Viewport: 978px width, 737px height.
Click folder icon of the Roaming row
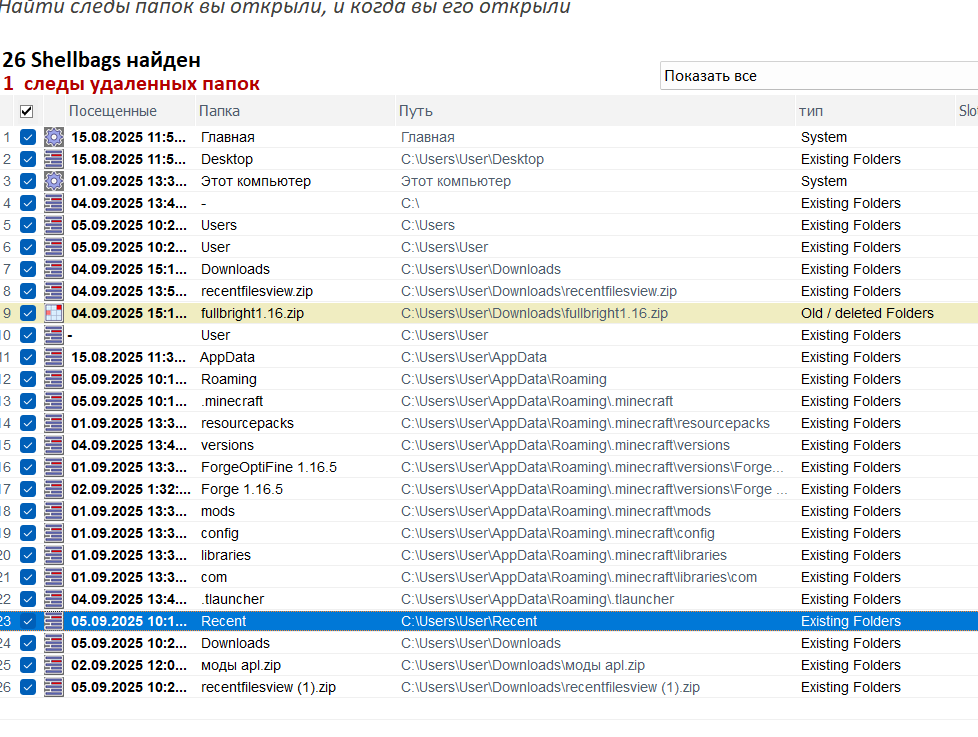(x=54, y=379)
